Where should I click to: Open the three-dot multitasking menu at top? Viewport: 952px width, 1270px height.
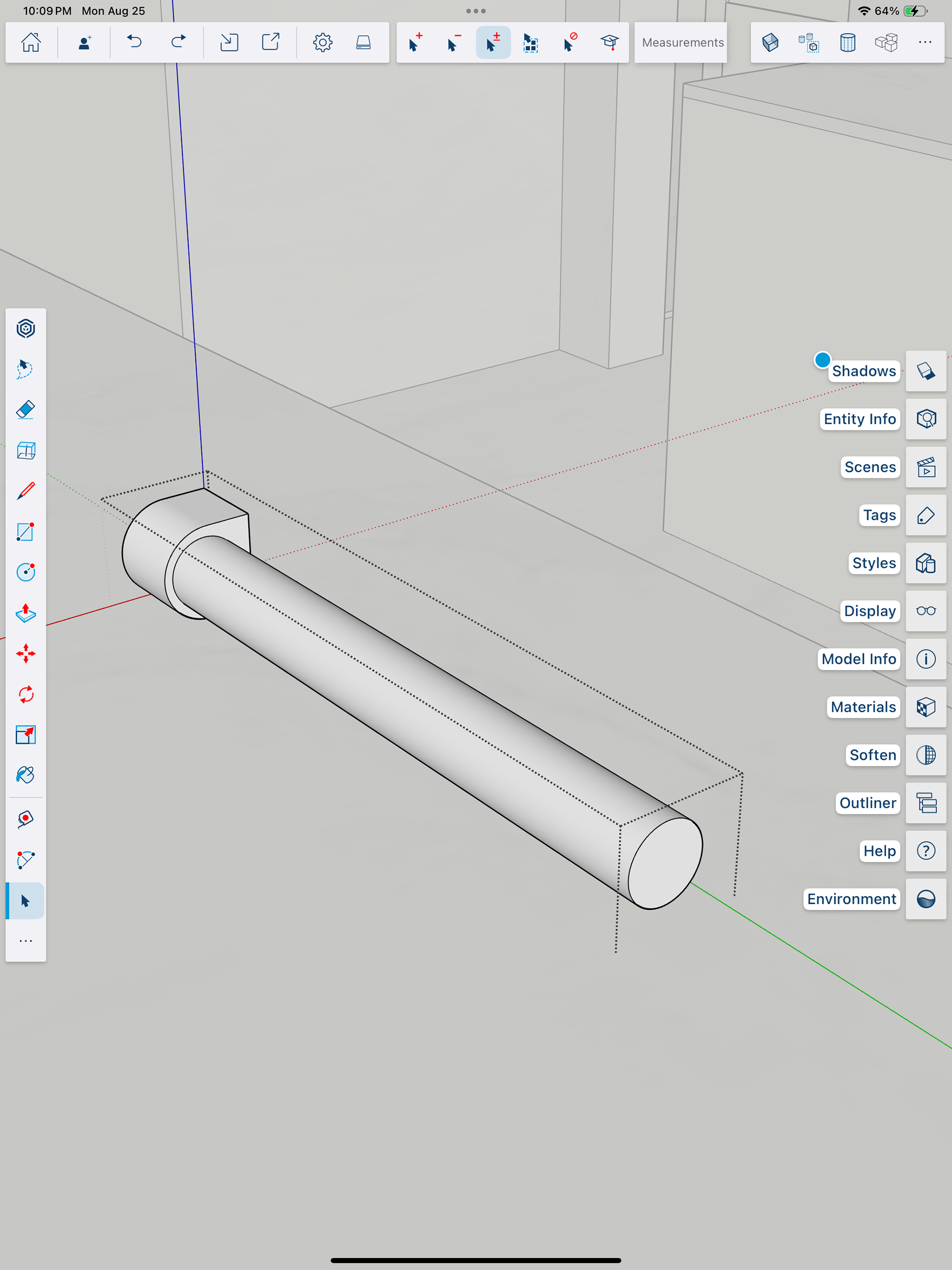(476, 11)
